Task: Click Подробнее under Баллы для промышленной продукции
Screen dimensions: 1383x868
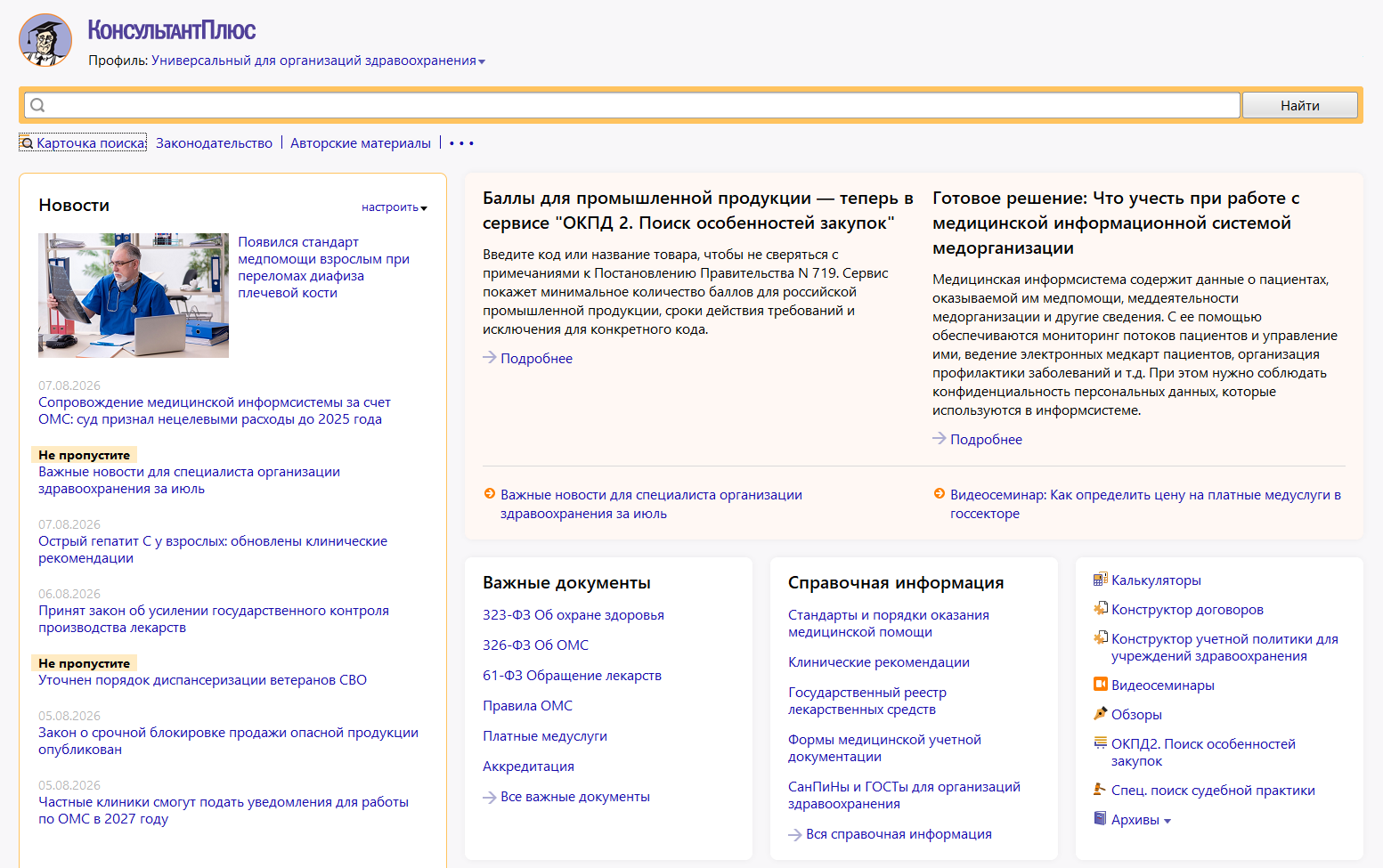Action: (536, 359)
